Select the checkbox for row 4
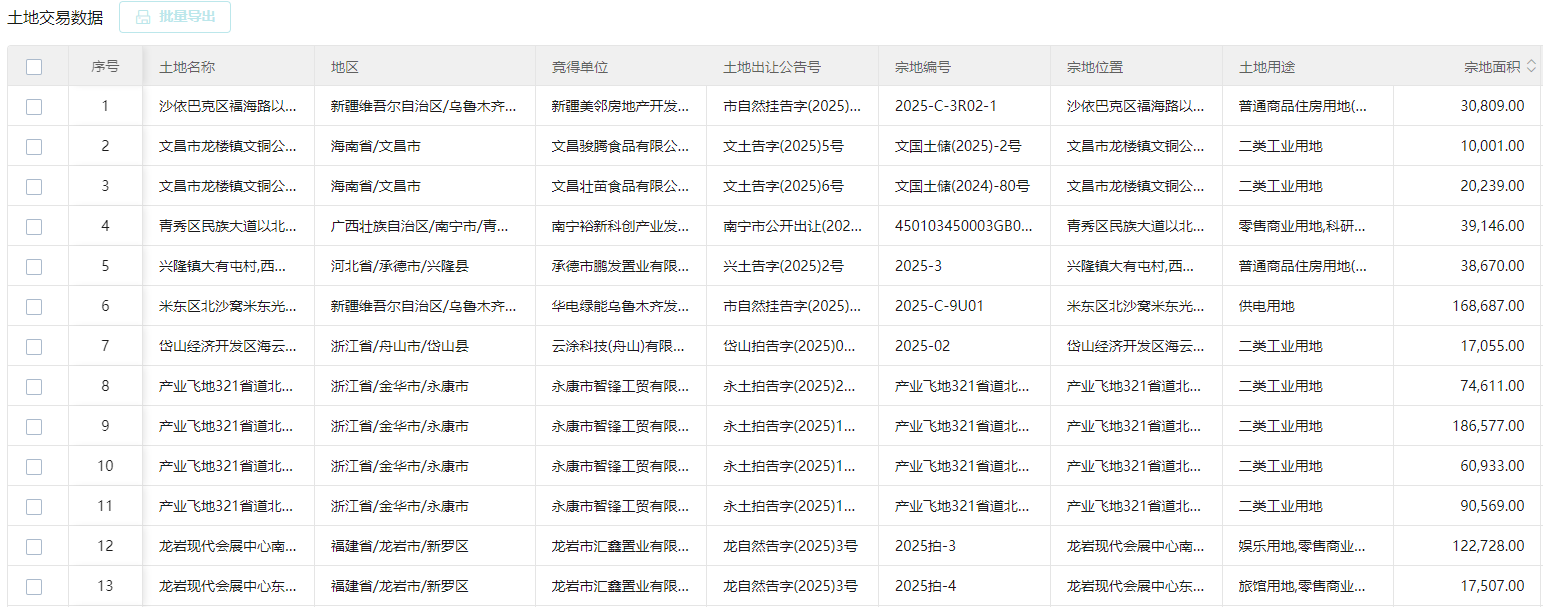 (34, 227)
